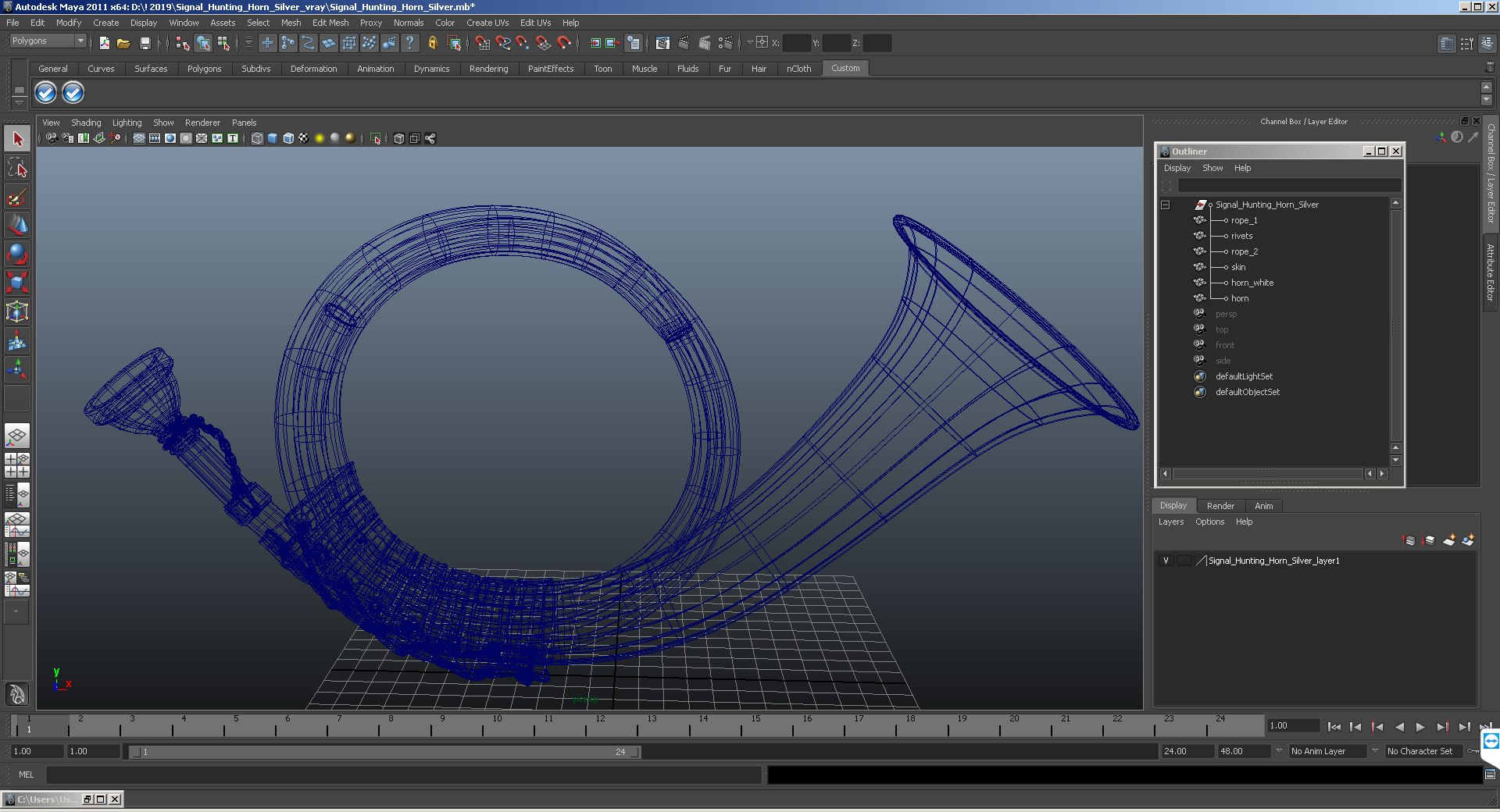This screenshot has height=812, width=1500.
Task: Click the Render Current Frame clapper icon
Action: coord(684,43)
